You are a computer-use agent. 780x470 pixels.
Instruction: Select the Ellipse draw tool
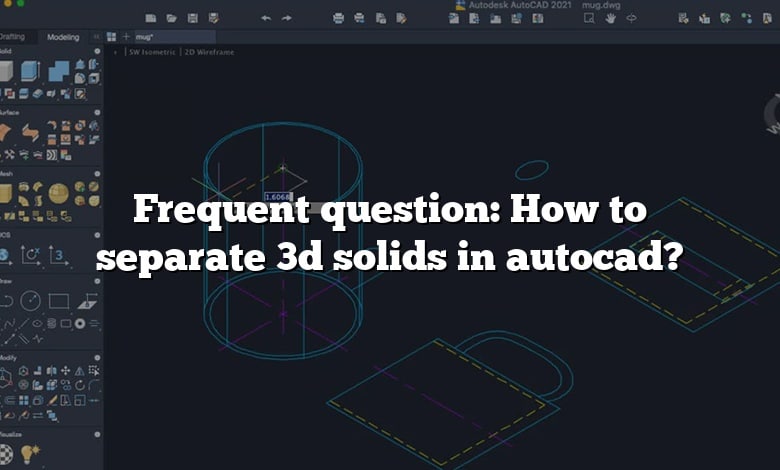click(37, 323)
